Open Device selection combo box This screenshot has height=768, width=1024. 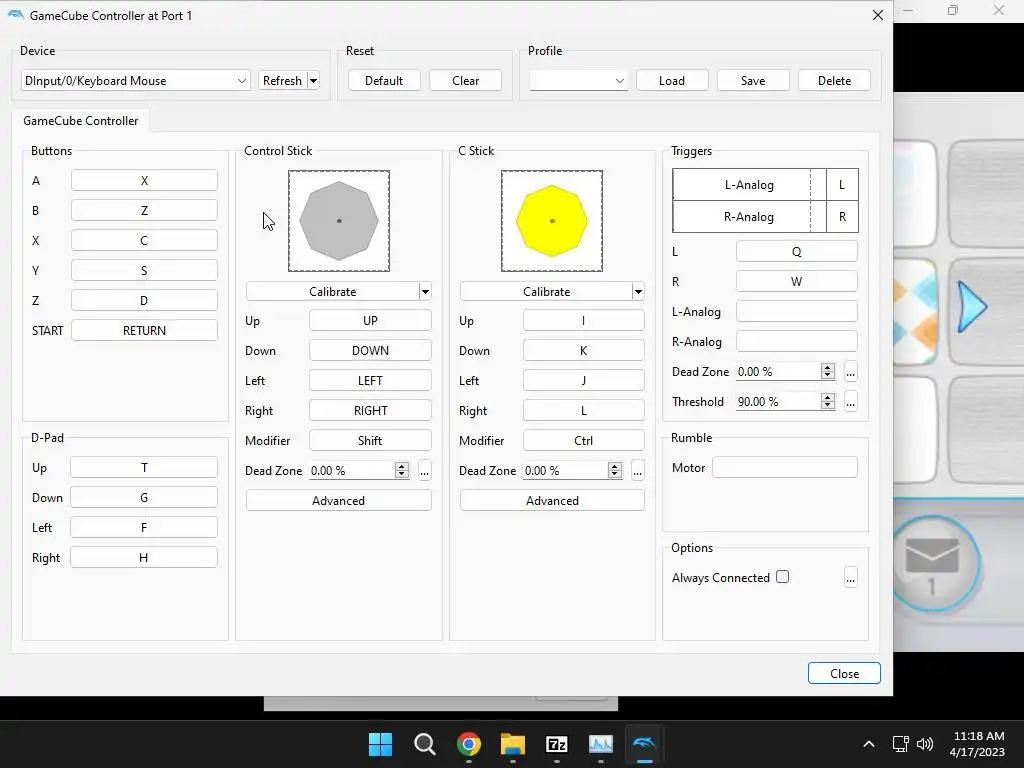(x=135, y=81)
